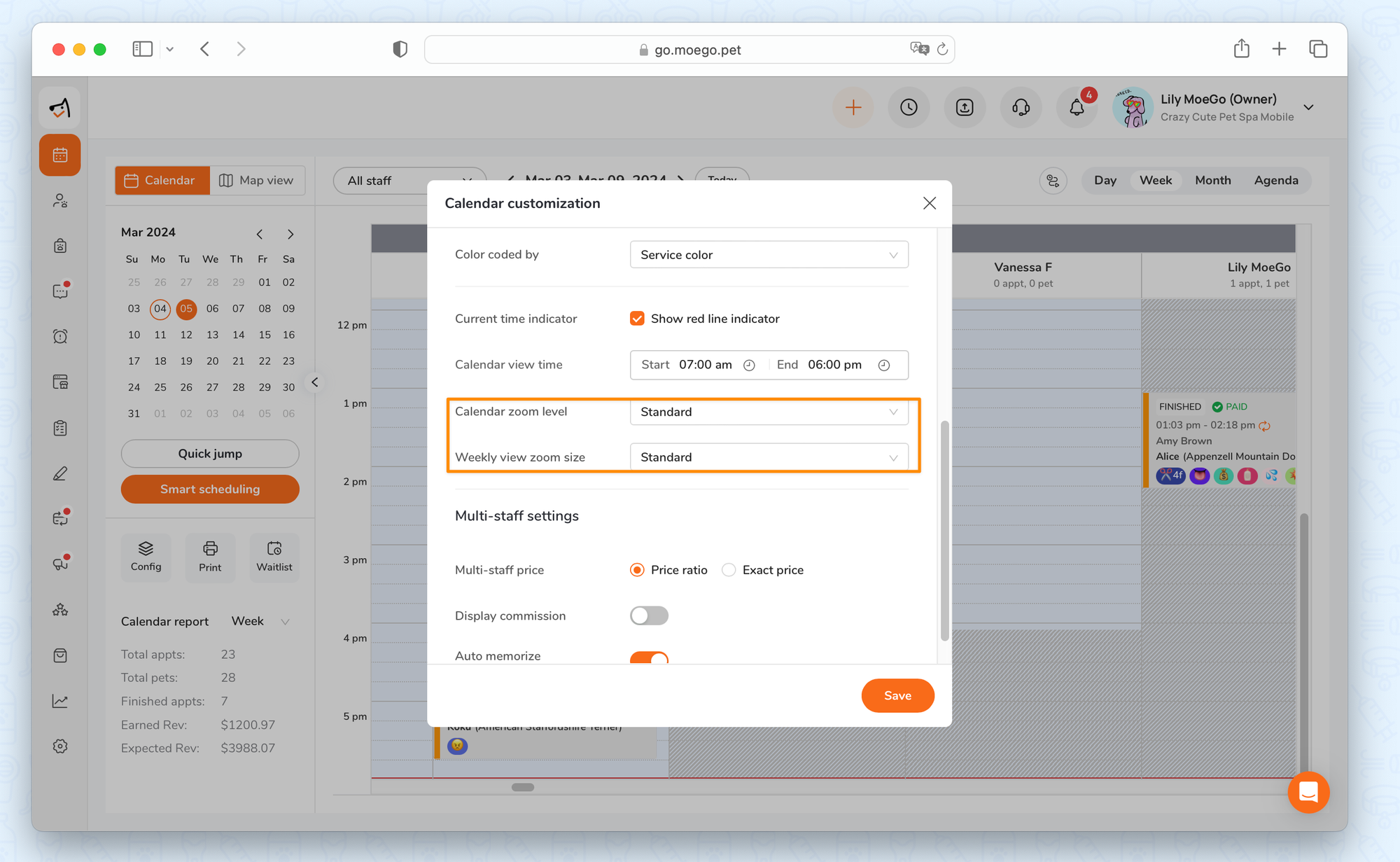Click the Smart scheduling button
The height and width of the screenshot is (862, 1400).
coord(210,489)
